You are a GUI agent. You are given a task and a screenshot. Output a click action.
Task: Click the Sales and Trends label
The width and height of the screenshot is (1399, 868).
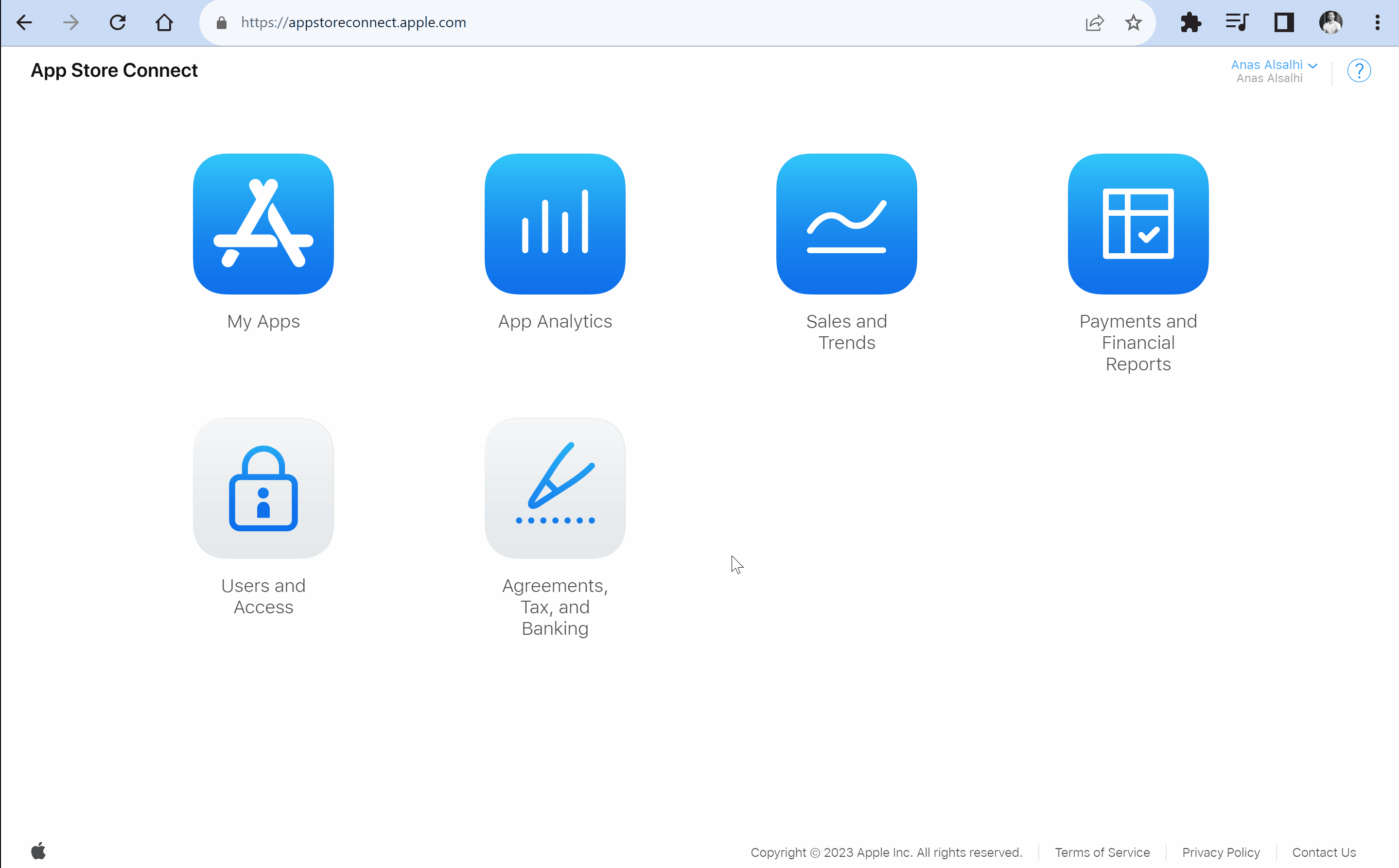(847, 332)
